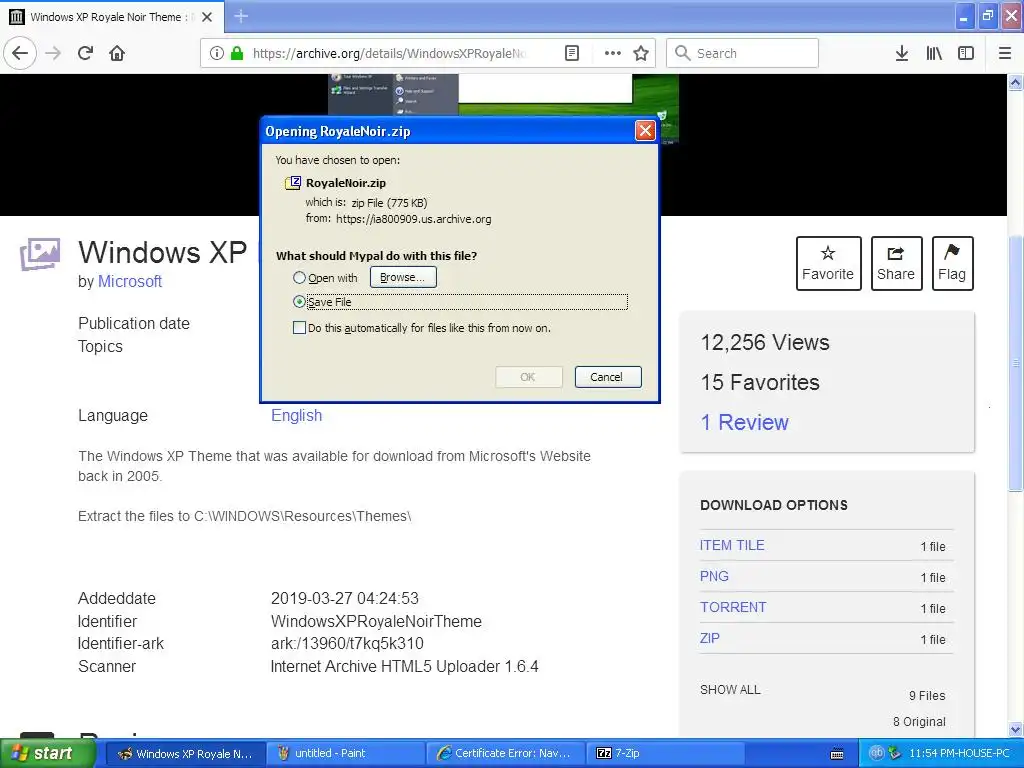
Task: Open the Windows Start button
Action: [47, 753]
